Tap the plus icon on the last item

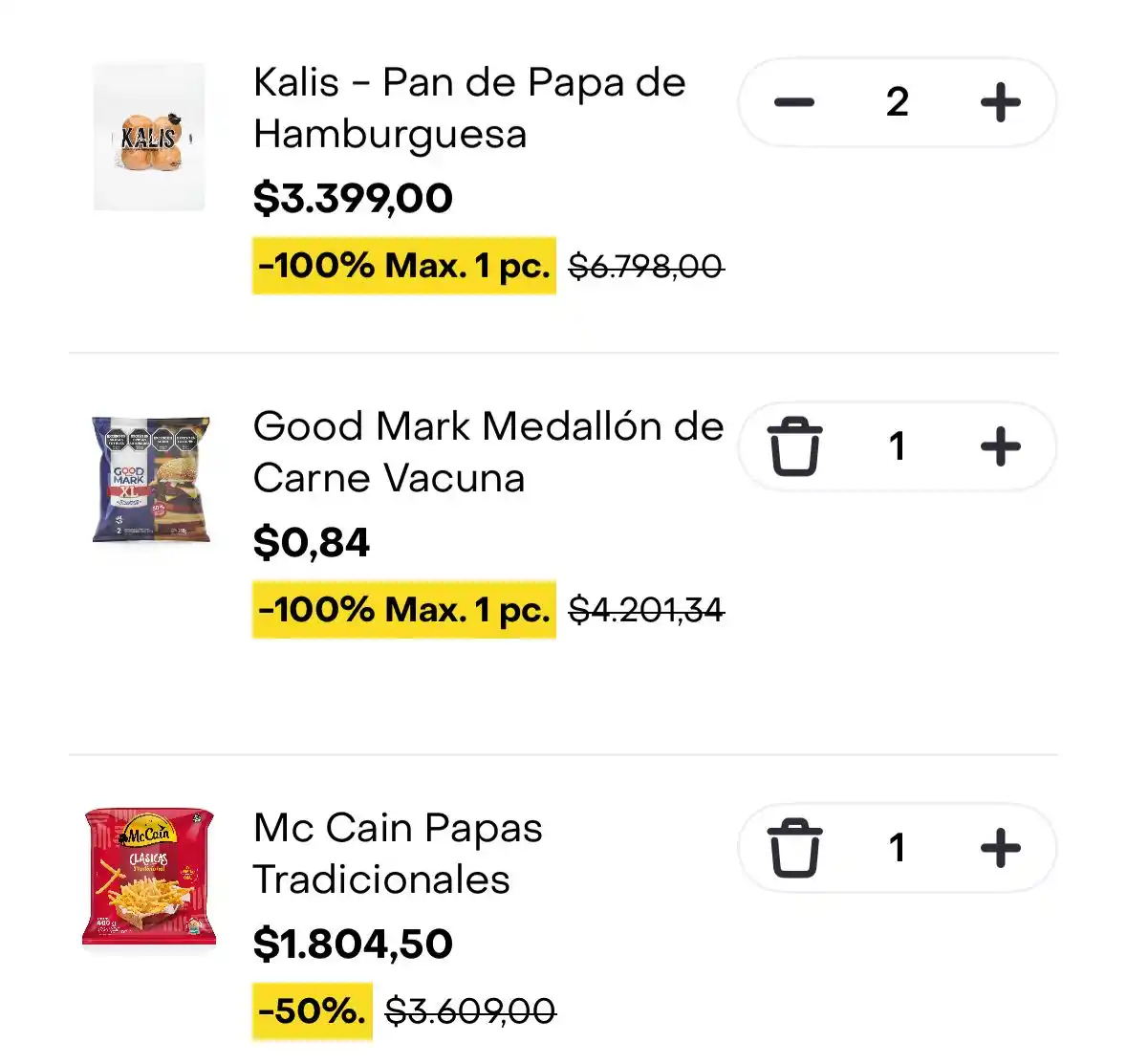tap(1001, 847)
